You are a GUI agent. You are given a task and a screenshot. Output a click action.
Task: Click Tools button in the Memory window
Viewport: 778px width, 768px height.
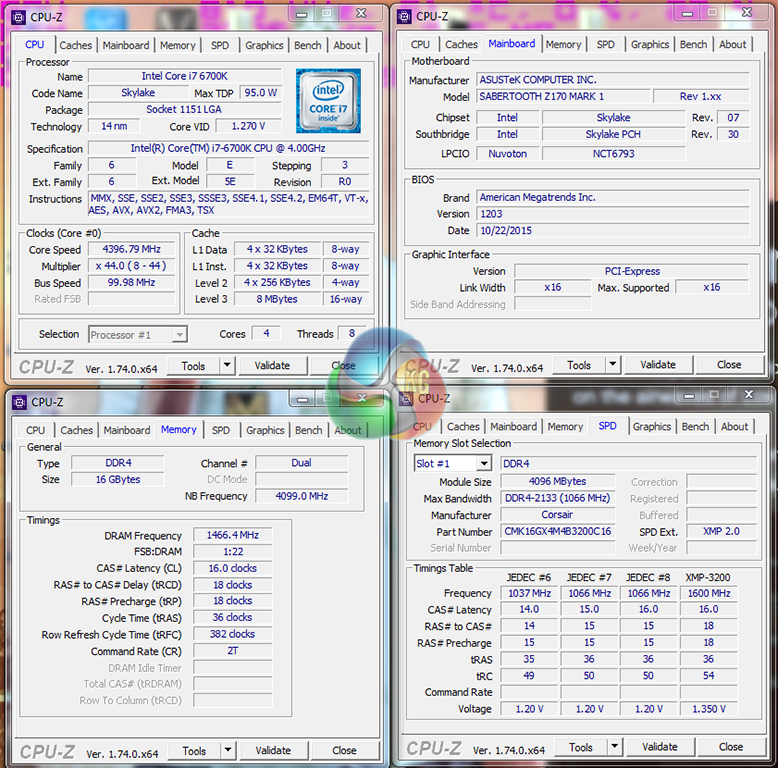coord(194,751)
